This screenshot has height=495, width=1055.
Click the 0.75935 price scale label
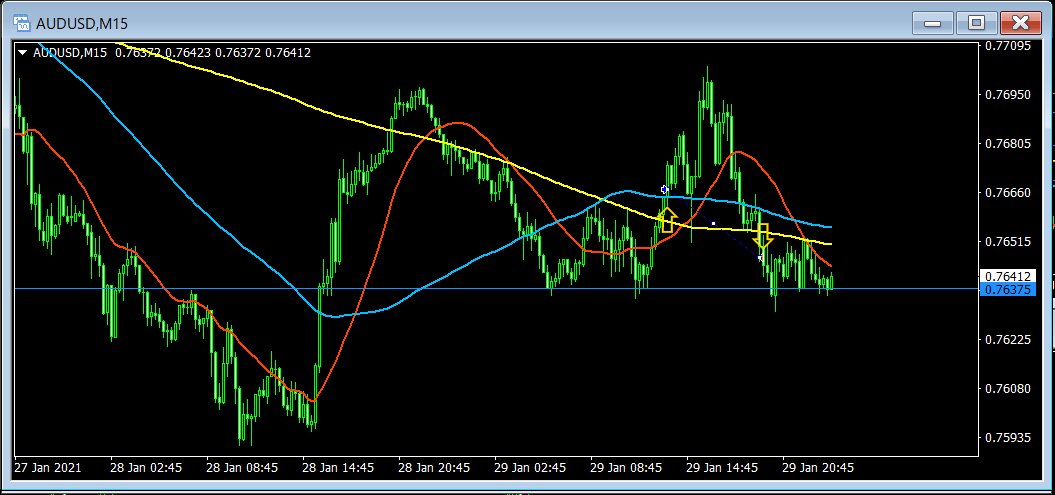(x=1007, y=438)
